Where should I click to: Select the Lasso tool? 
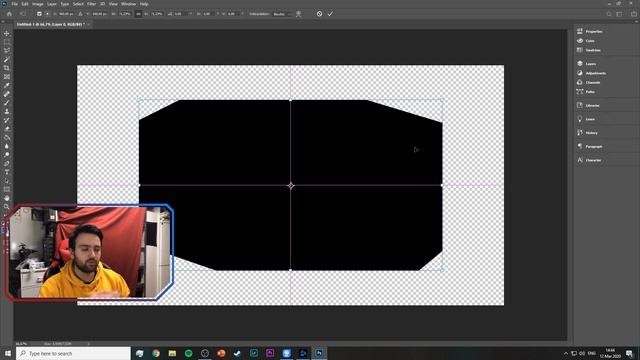point(7,51)
